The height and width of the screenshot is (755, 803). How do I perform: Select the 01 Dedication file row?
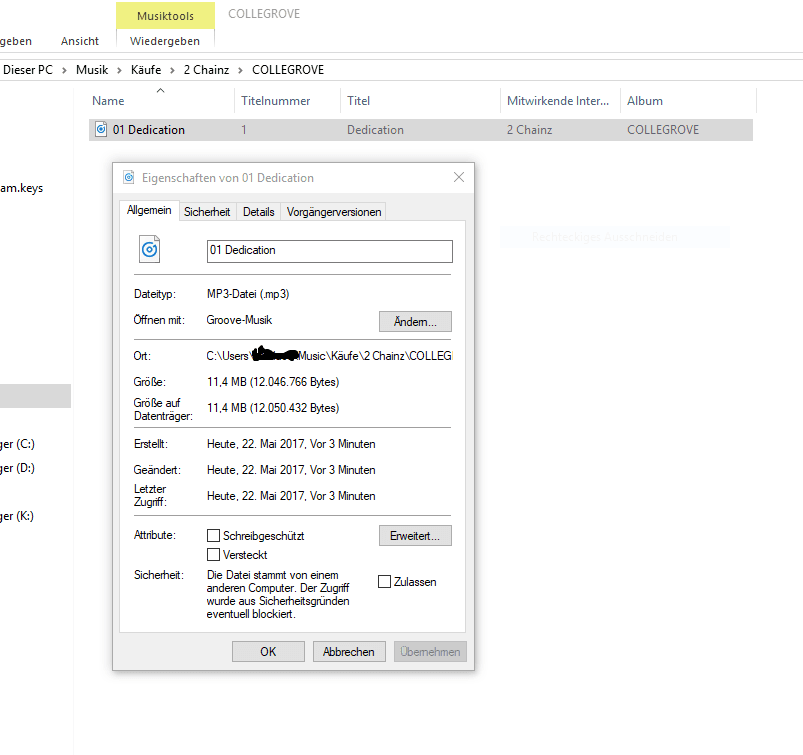(421, 130)
